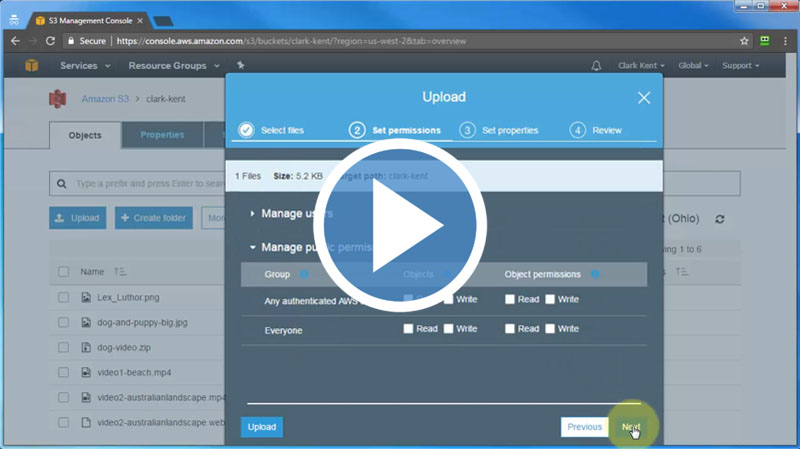Click the pin shortcut icon in navbar

coord(240,66)
